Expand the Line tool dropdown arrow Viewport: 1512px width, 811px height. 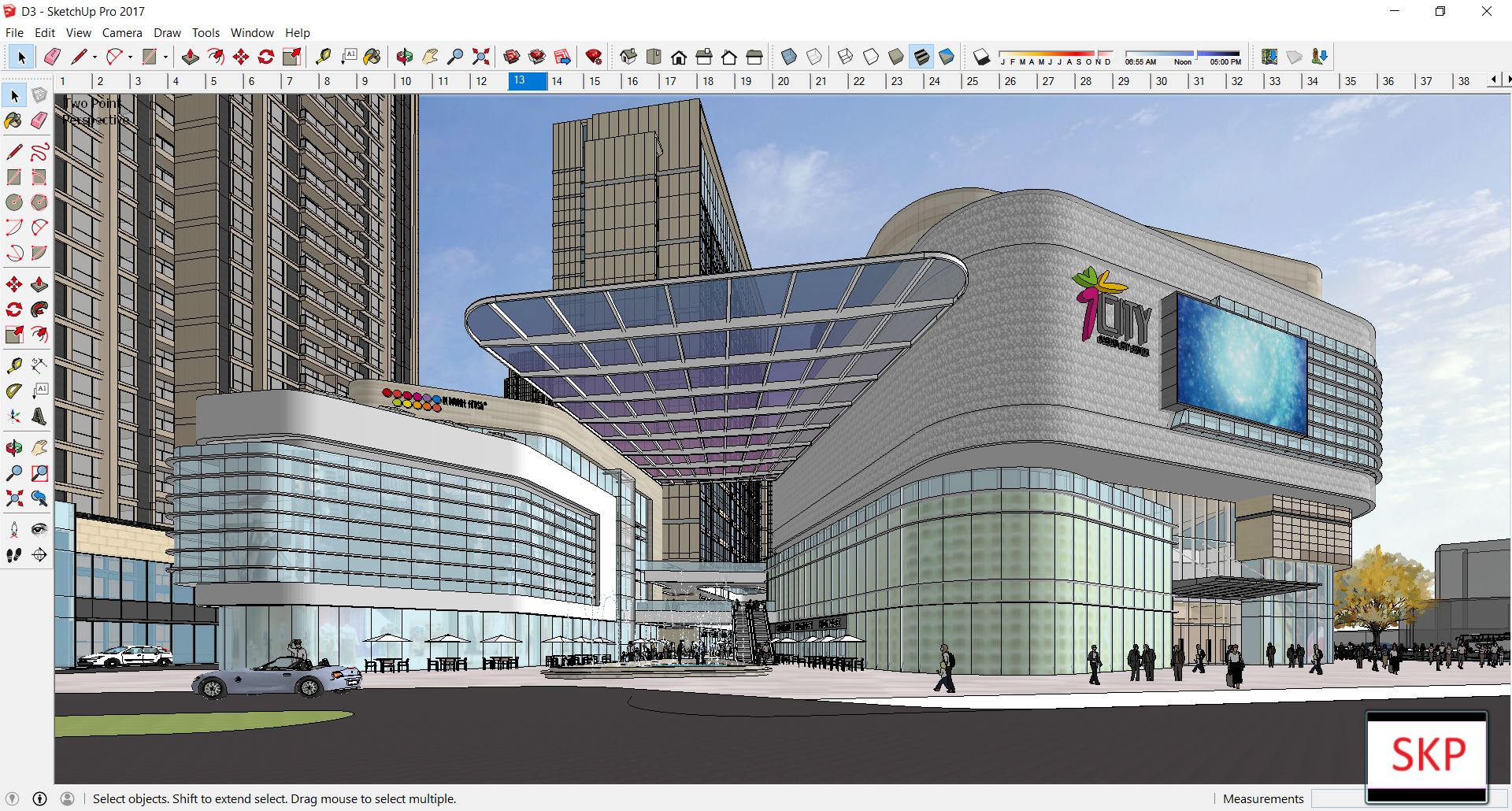tap(94, 57)
